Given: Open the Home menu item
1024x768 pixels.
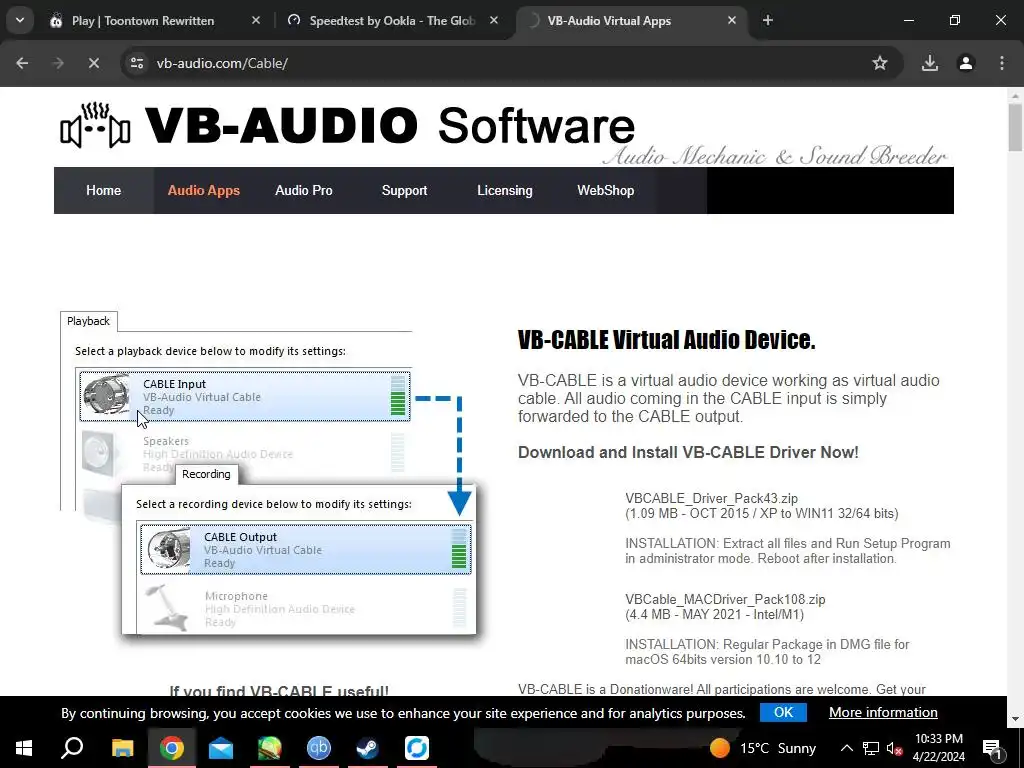Looking at the screenshot, I should click(x=103, y=191).
